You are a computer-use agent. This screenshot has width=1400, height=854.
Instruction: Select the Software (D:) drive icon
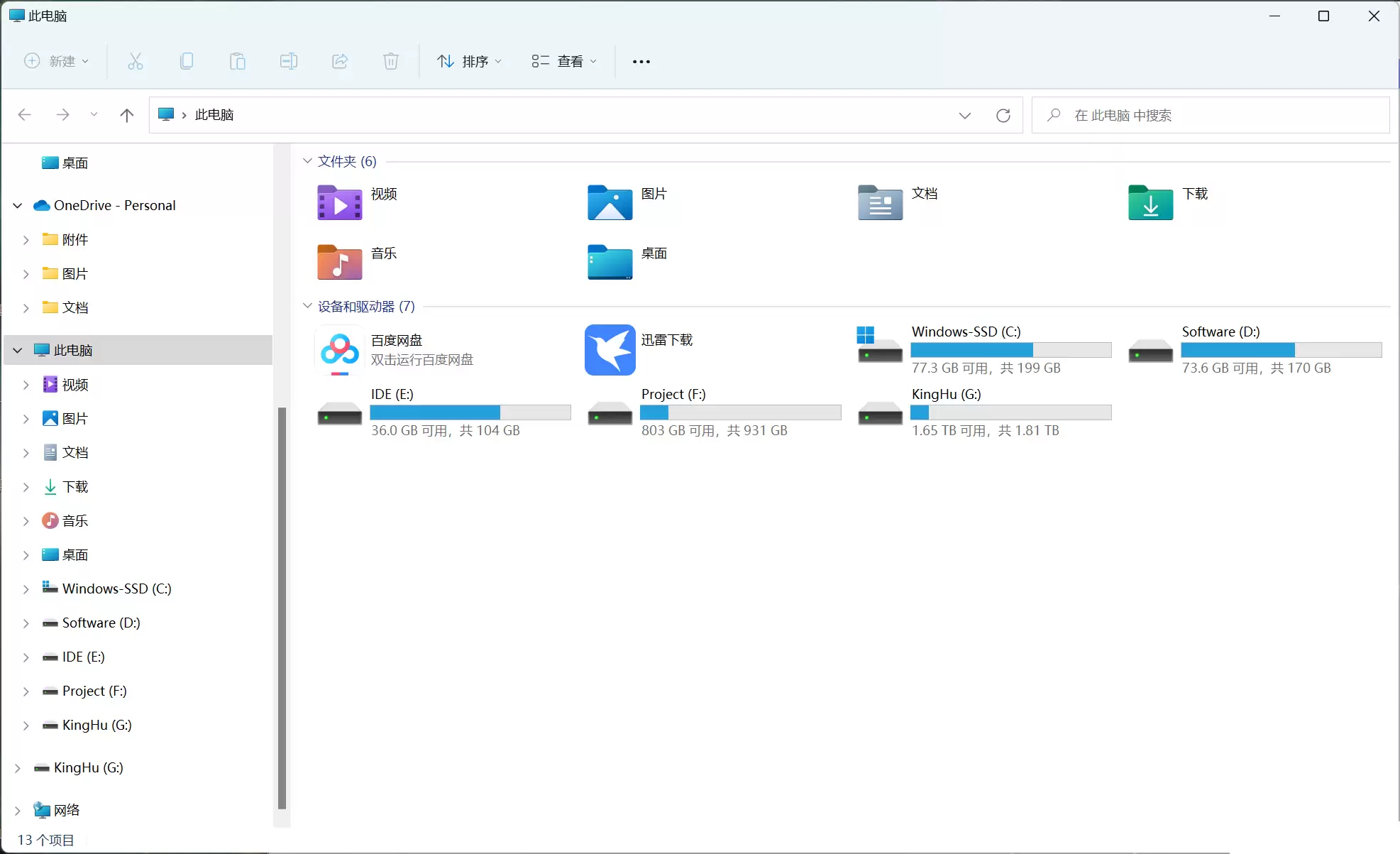click(x=1151, y=351)
